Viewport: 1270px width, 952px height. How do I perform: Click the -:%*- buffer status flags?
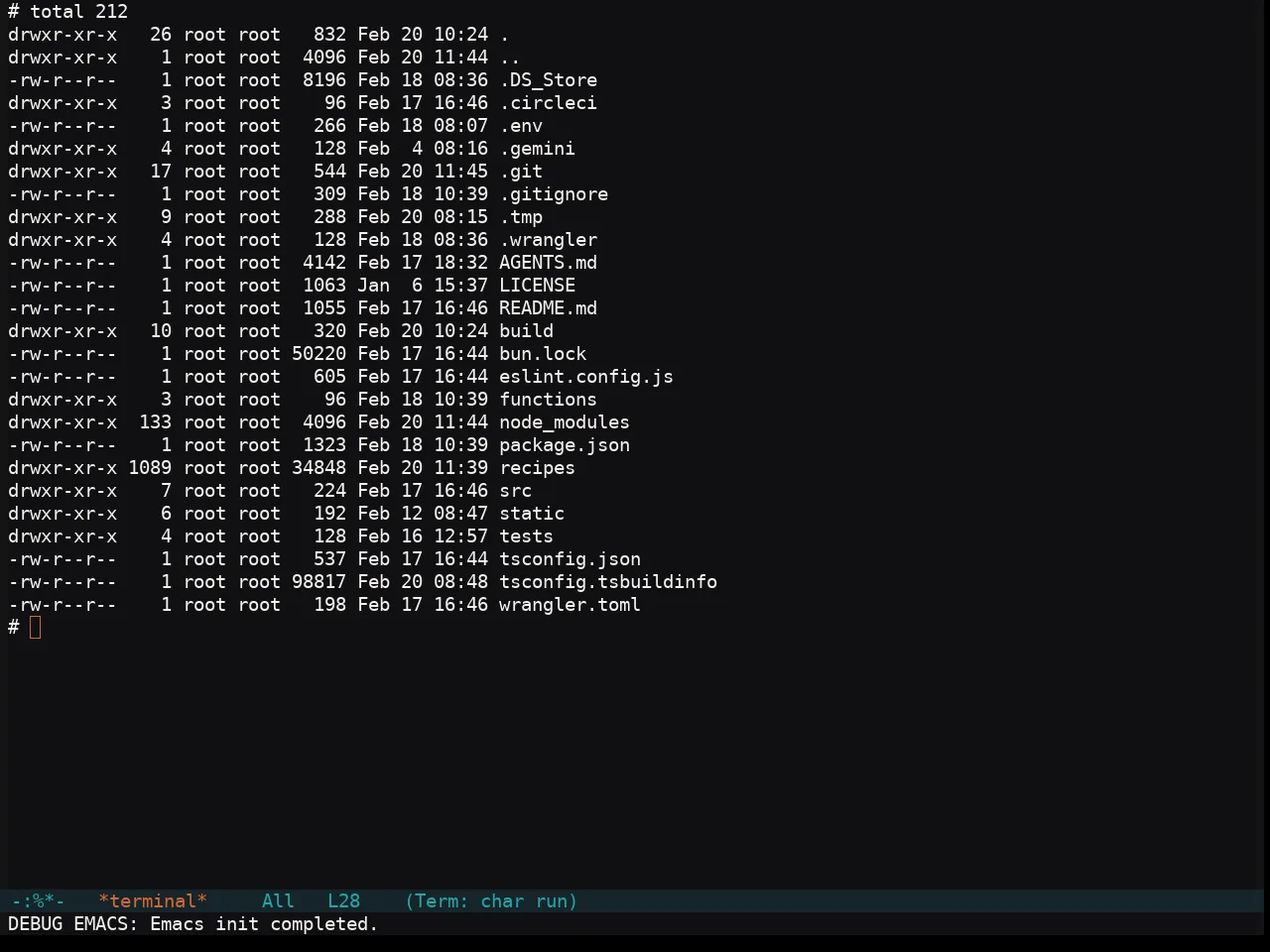click(38, 901)
